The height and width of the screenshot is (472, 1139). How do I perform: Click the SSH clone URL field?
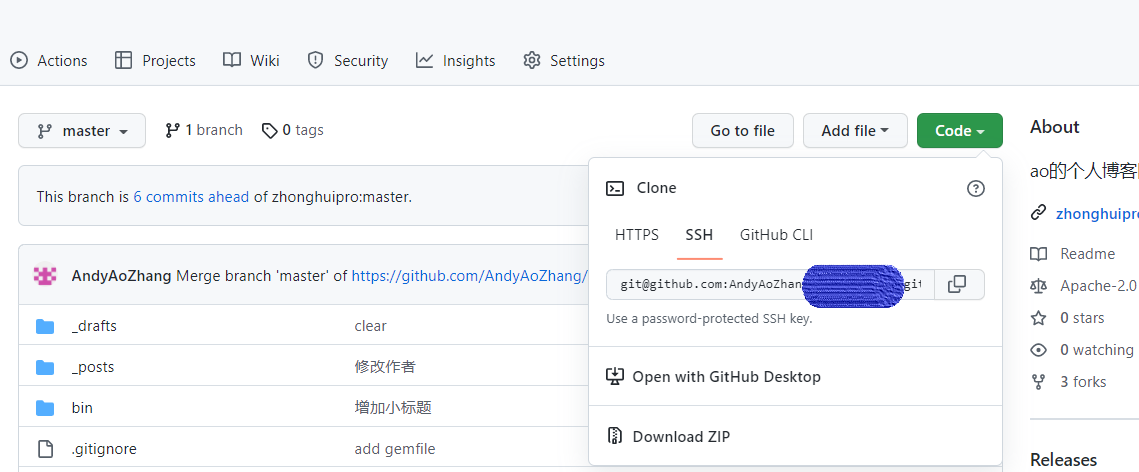770,285
